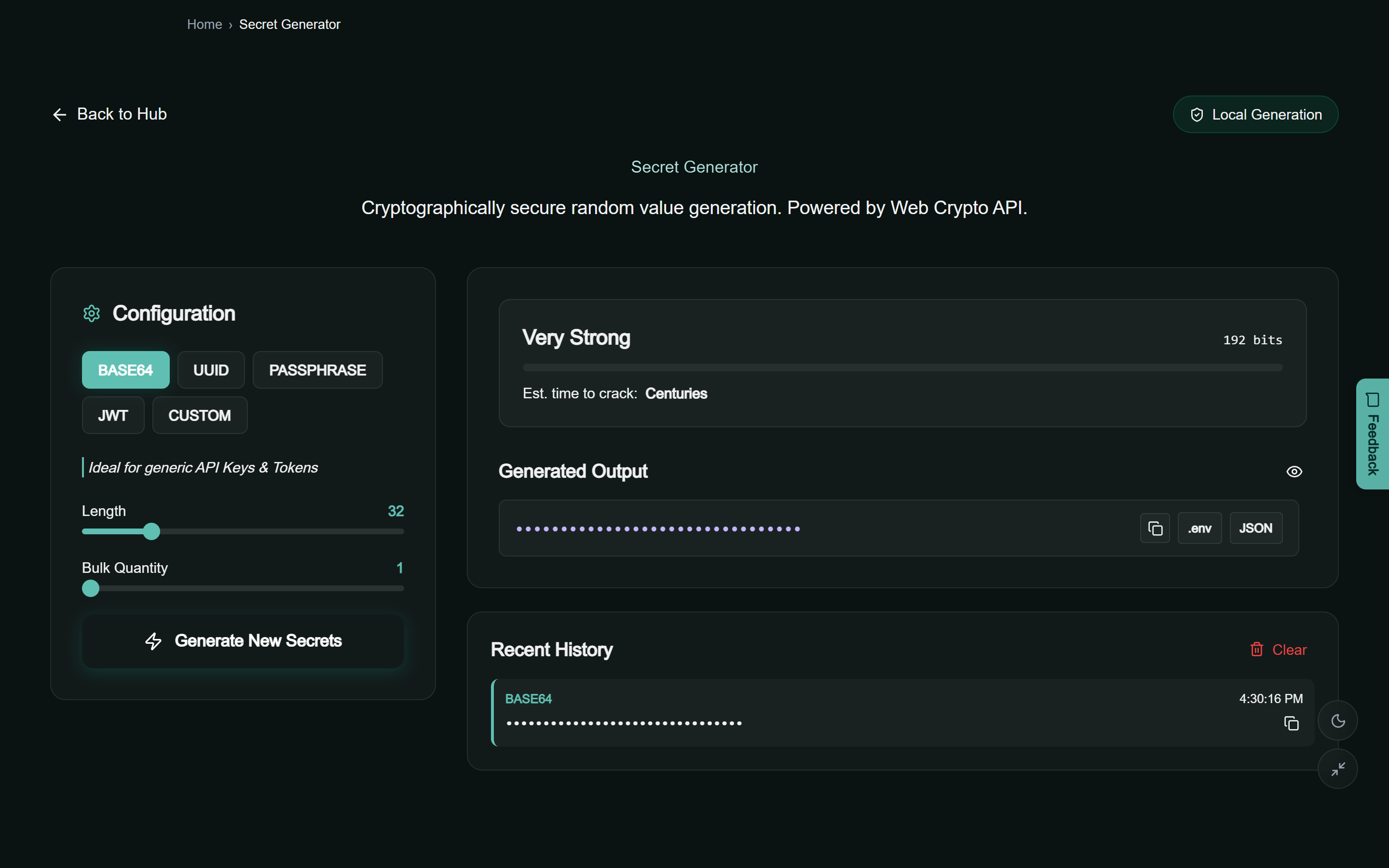Select the PASSPHRASE type tab
Image resolution: width=1389 pixels, height=868 pixels.
(x=317, y=370)
